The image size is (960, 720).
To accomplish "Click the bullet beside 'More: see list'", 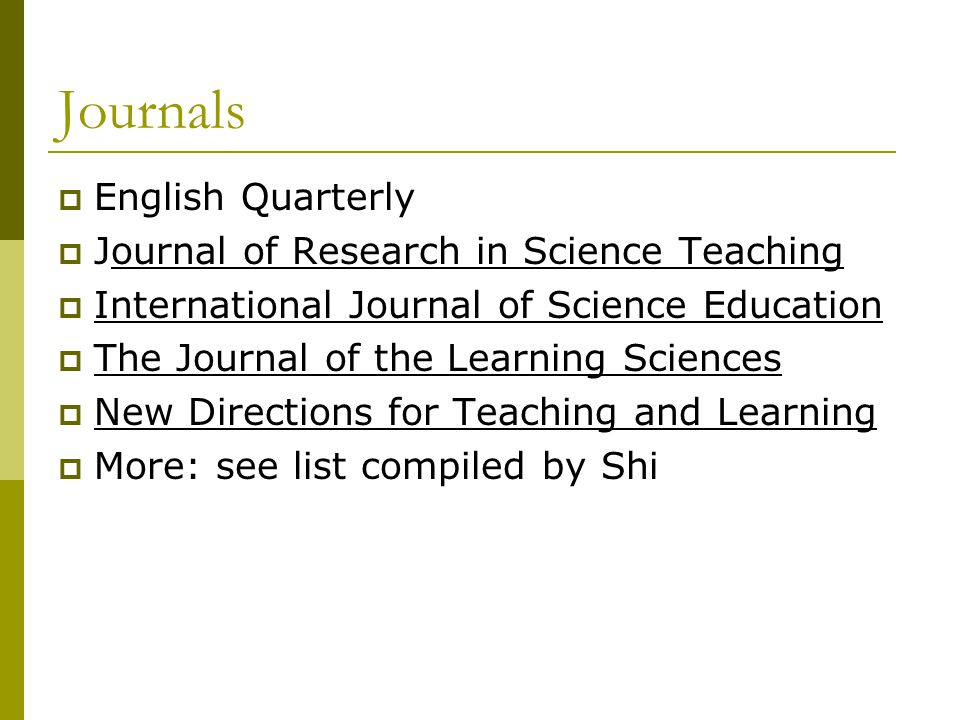I will 70,469.
